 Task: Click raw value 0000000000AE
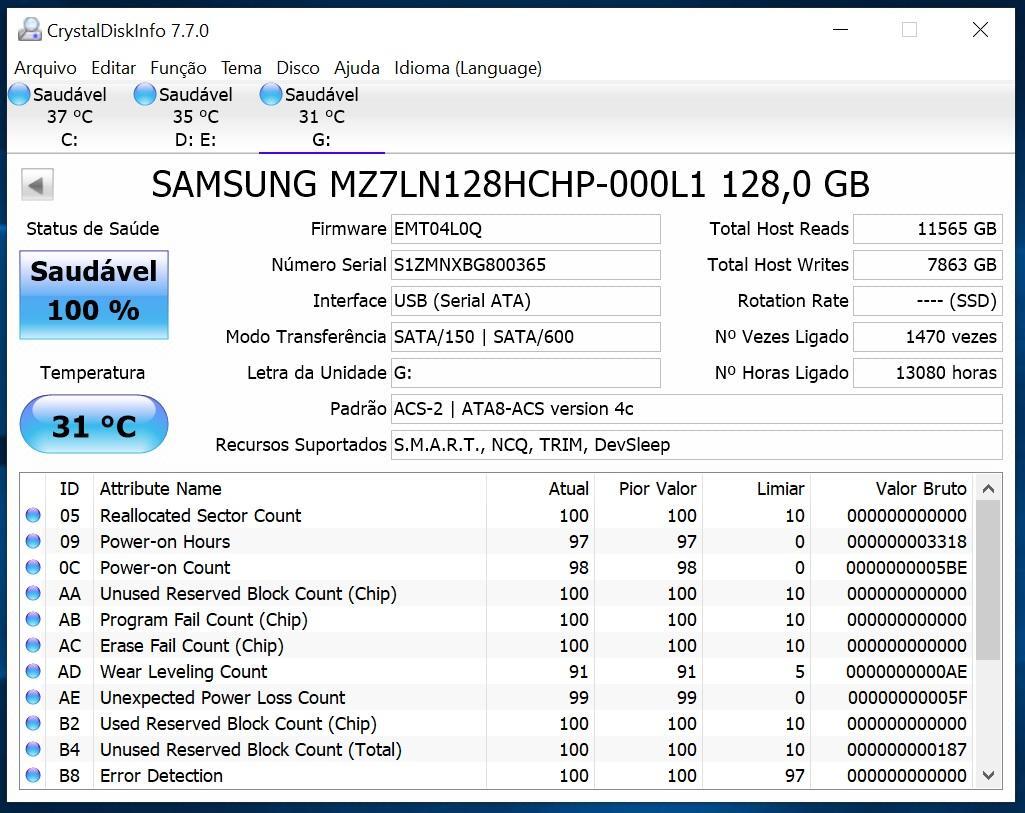pos(907,672)
